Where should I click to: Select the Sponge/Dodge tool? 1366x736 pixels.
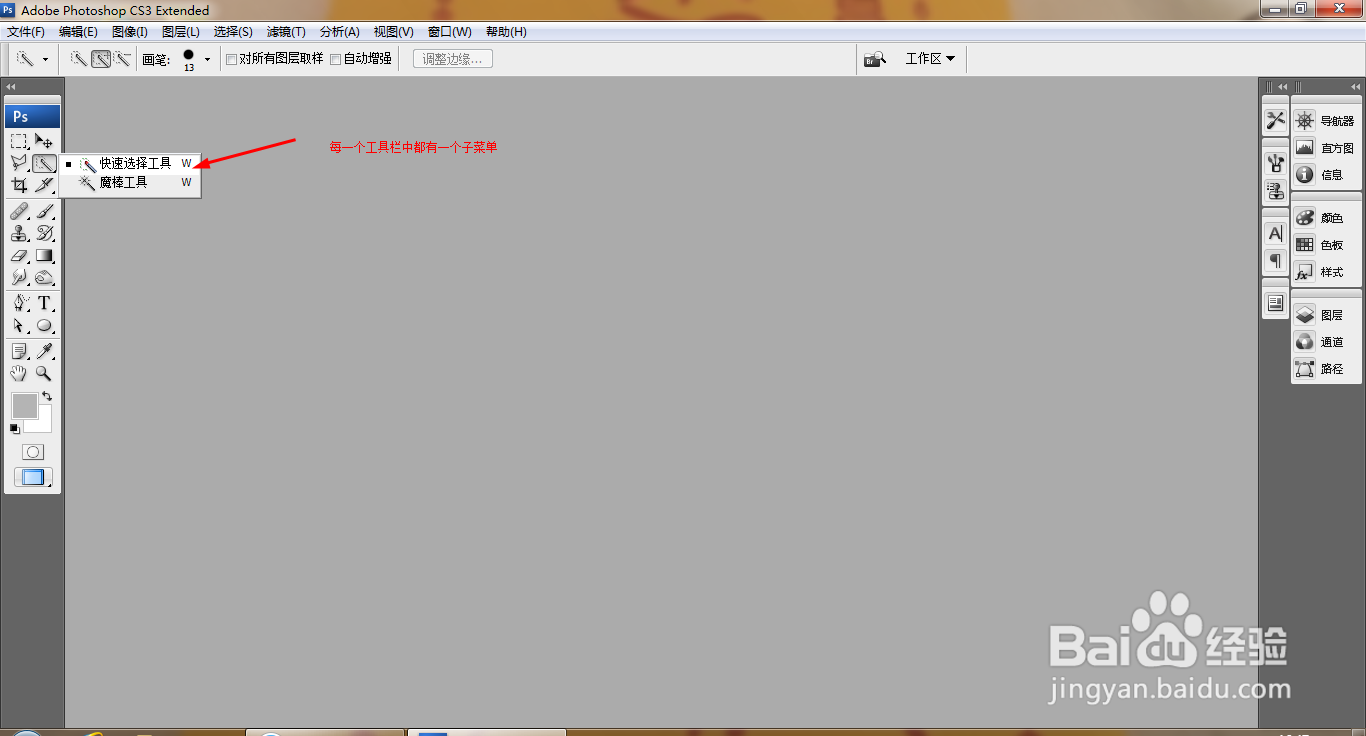[44, 278]
